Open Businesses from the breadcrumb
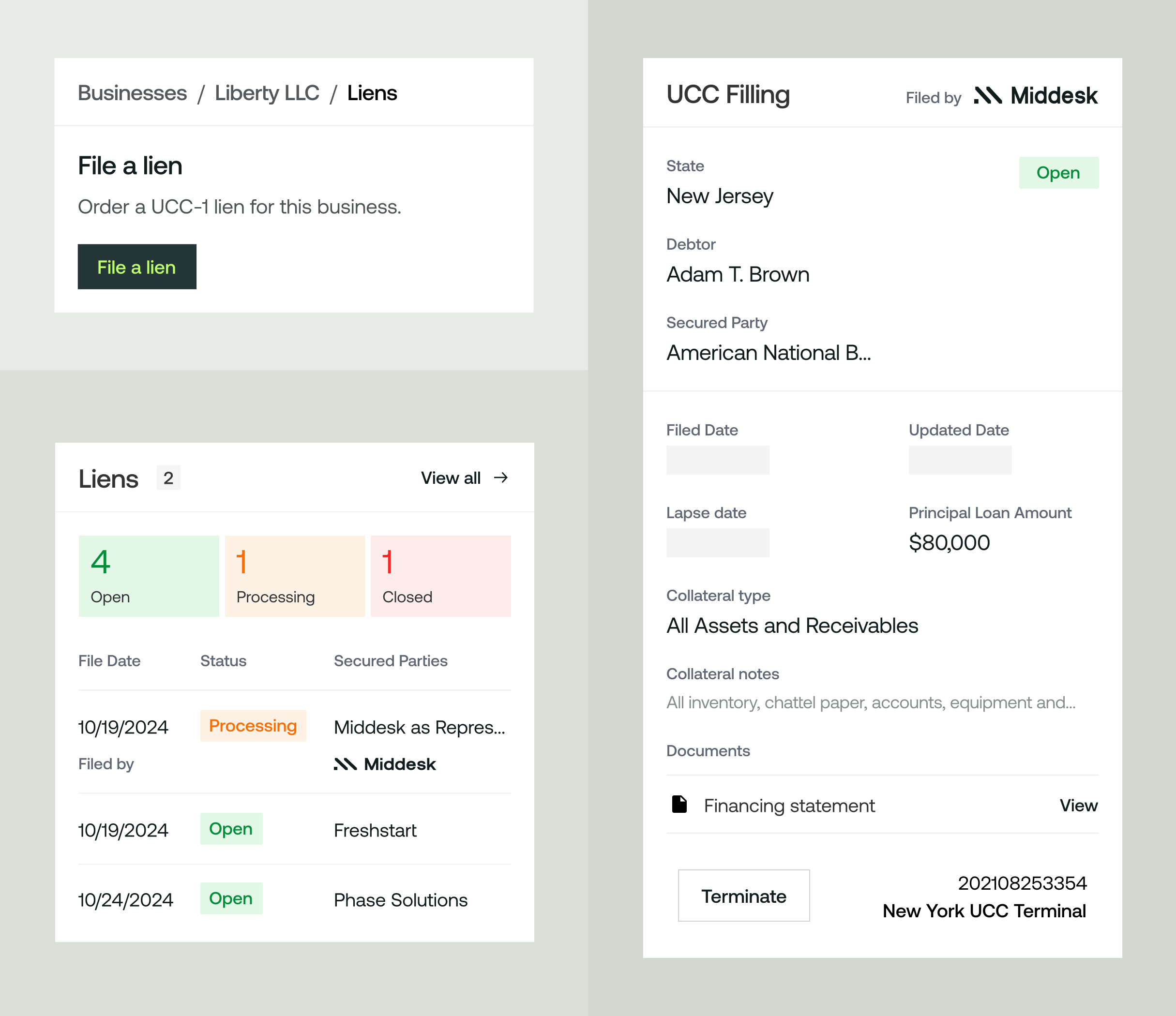Image resolution: width=1176 pixels, height=1016 pixels. [x=132, y=92]
